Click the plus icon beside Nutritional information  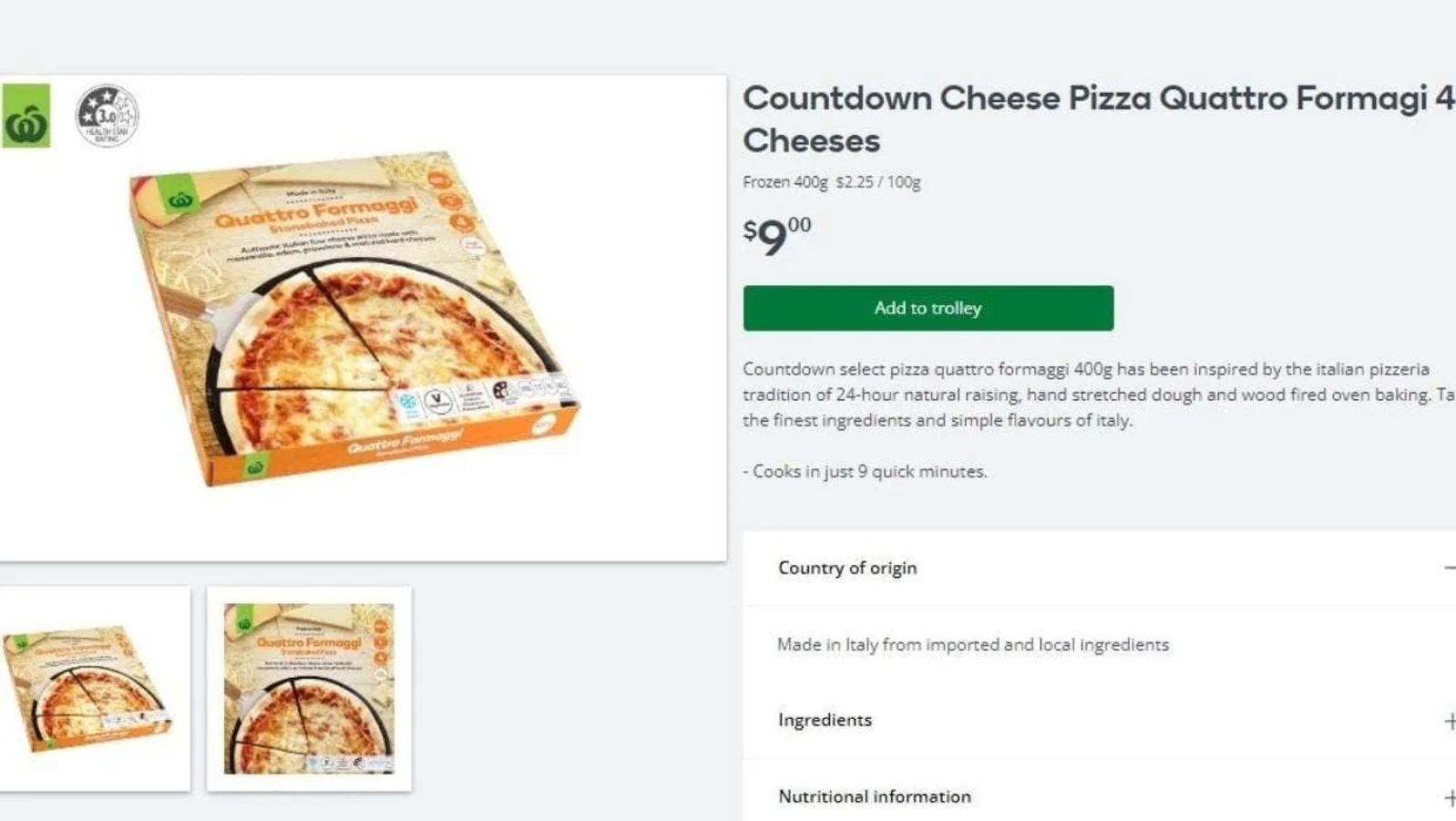pos(1449,797)
